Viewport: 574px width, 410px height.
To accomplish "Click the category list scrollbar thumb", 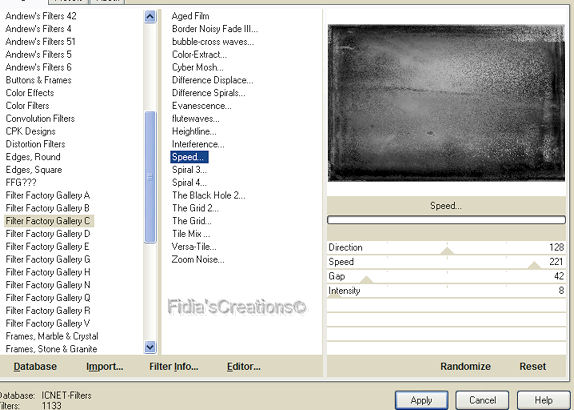I will pos(150,177).
